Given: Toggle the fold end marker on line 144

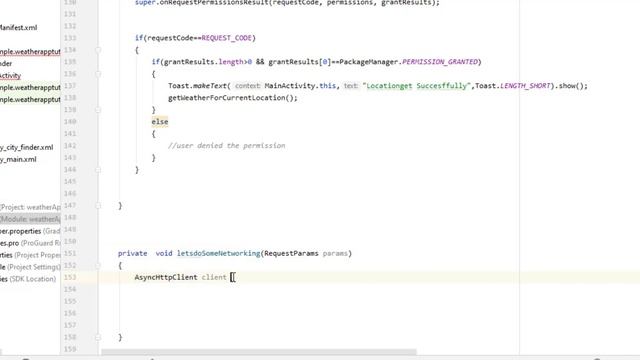Looking at the screenshot, I should (98, 169).
